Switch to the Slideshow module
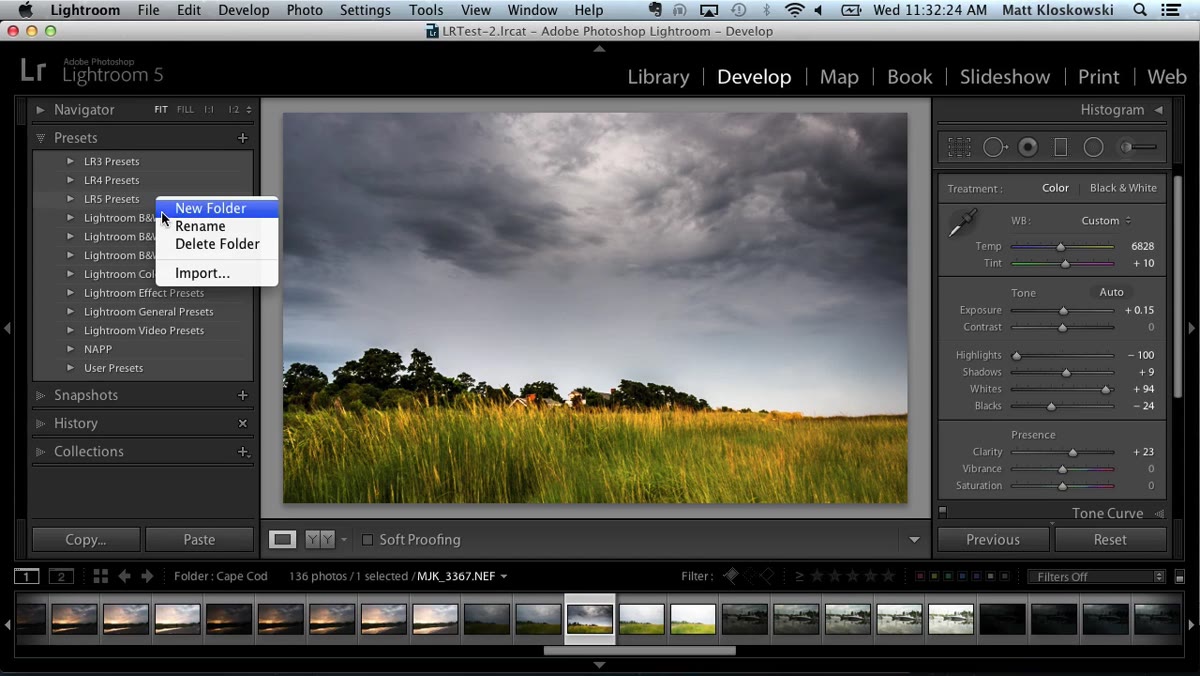 (x=1005, y=77)
